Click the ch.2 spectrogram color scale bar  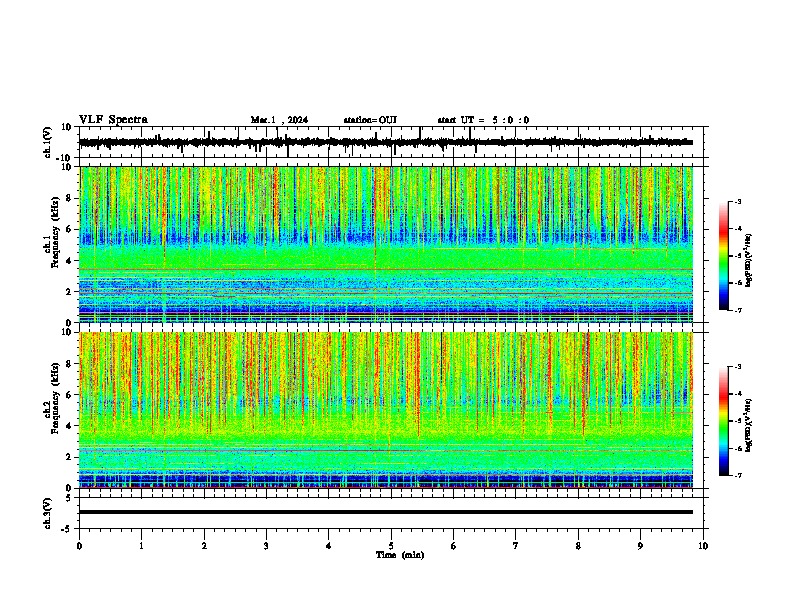pyautogui.click(x=724, y=421)
